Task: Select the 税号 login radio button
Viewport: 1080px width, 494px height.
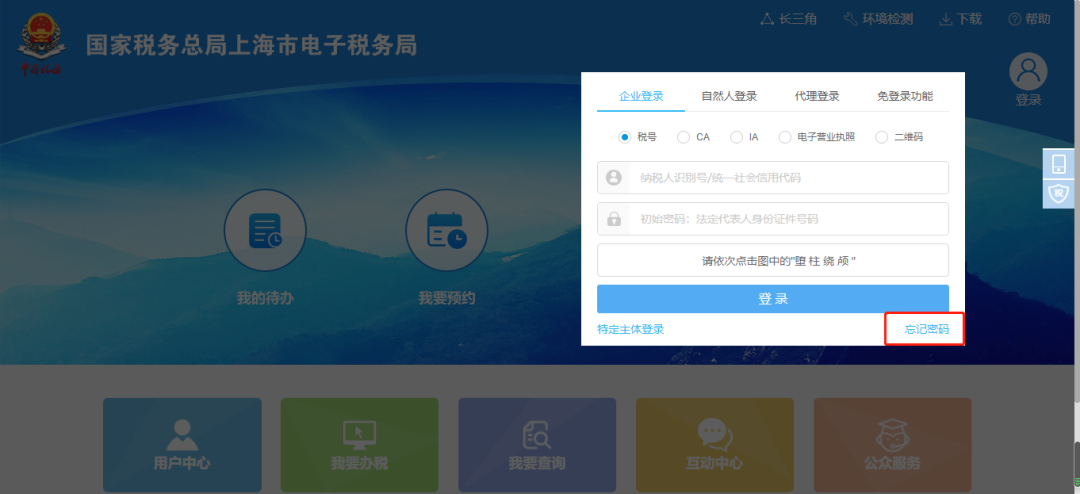Action: [625, 137]
